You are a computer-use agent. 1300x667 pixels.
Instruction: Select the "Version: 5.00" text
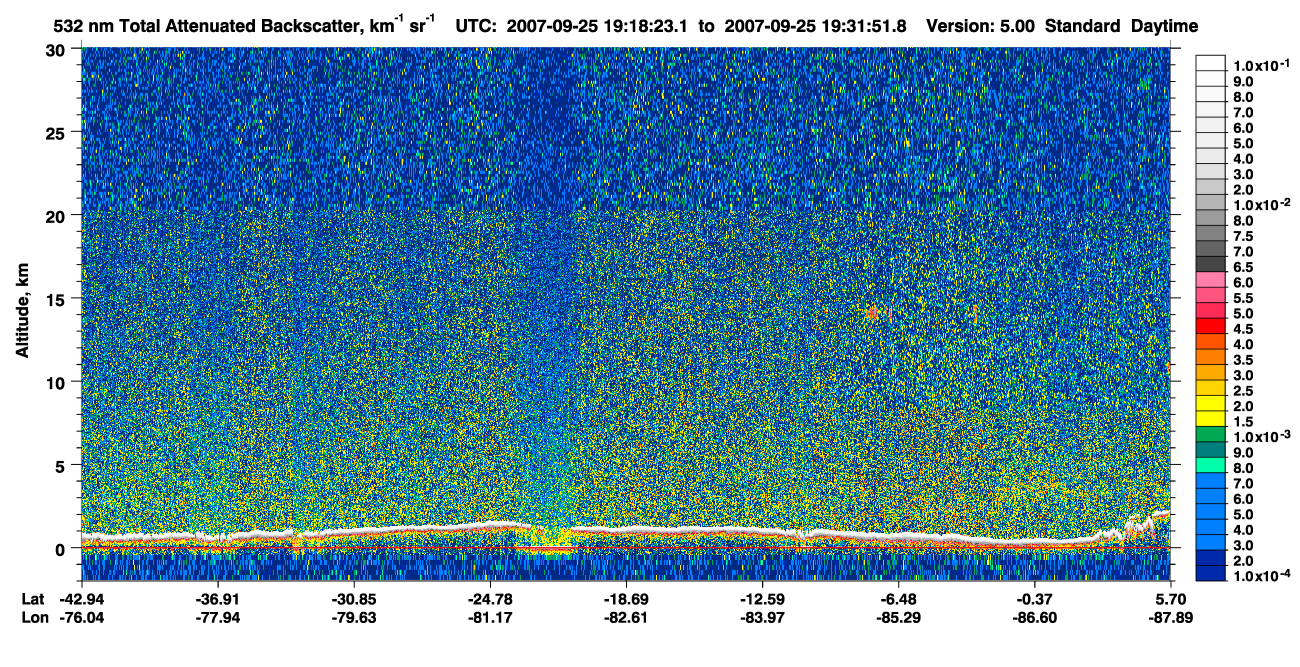point(982,26)
